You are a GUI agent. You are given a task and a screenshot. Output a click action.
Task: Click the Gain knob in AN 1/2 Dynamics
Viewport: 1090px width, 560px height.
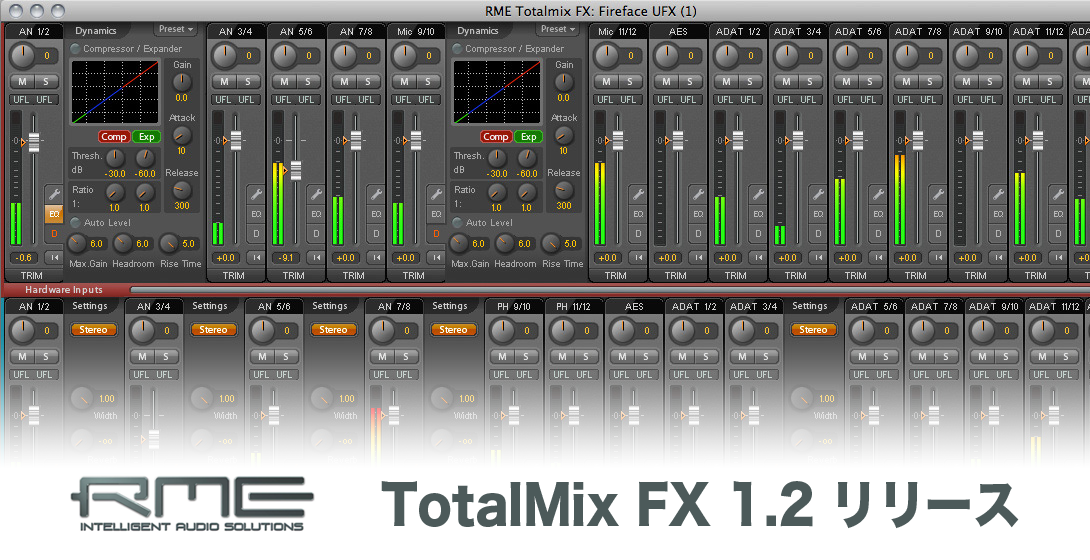pos(181,81)
